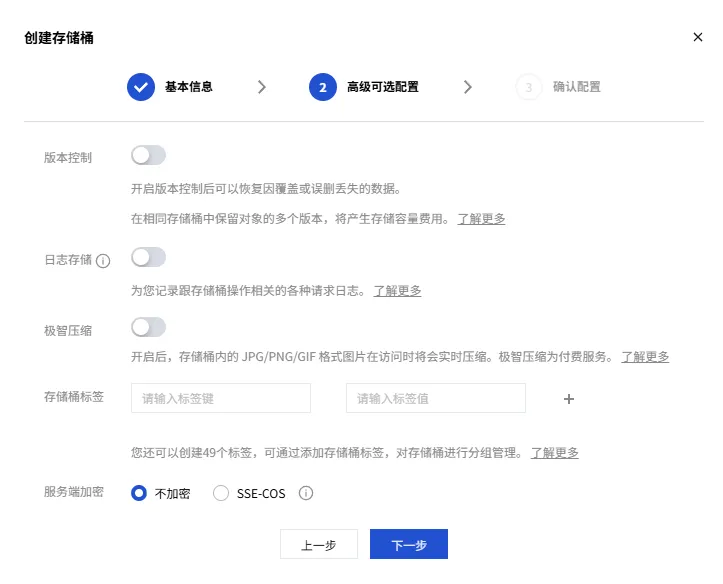723x584 pixels.
Task: Click chevron arrow after 基本信息 step
Action: [x=262, y=87]
